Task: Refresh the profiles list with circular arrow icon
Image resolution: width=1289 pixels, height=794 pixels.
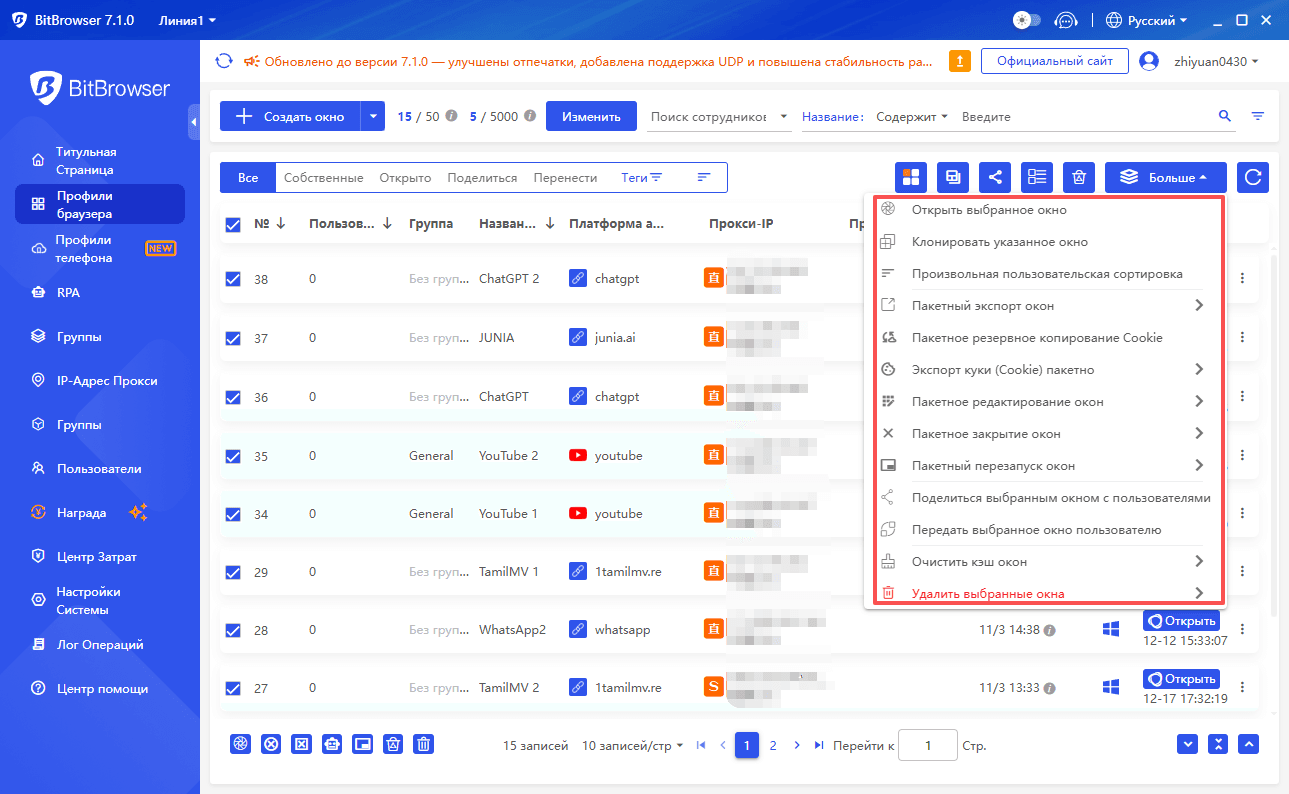Action: [x=1253, y=177]
